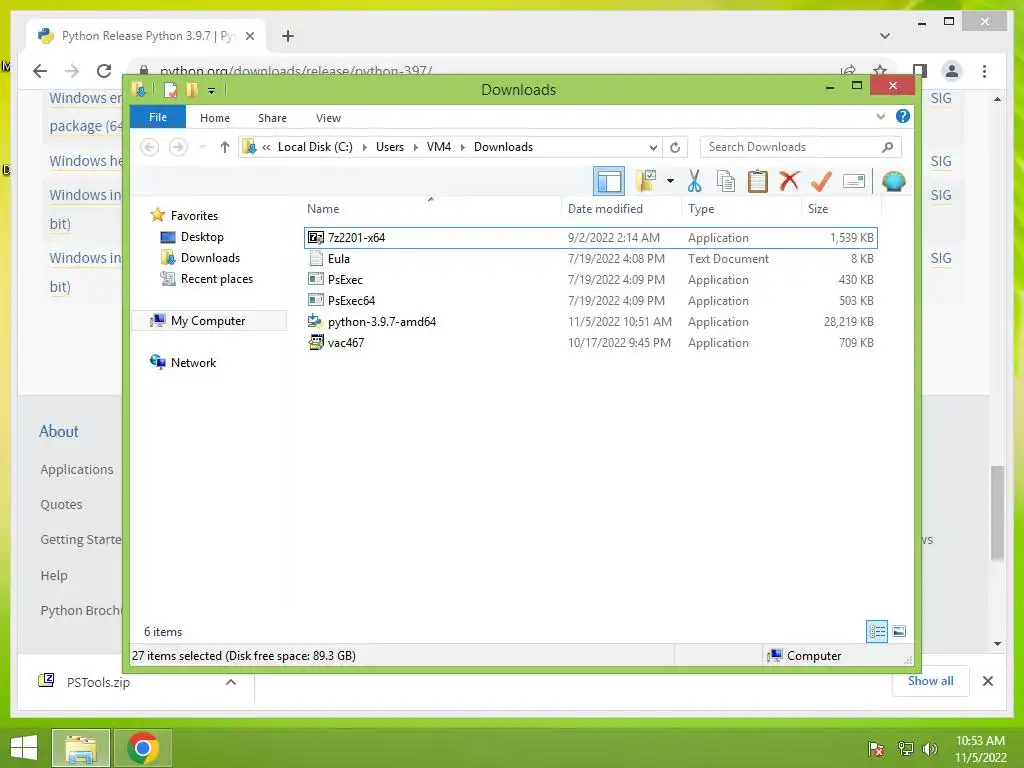Open Chrome three-dot menu
This screenshot has height=768, width=1024.
tap(984, 71)
